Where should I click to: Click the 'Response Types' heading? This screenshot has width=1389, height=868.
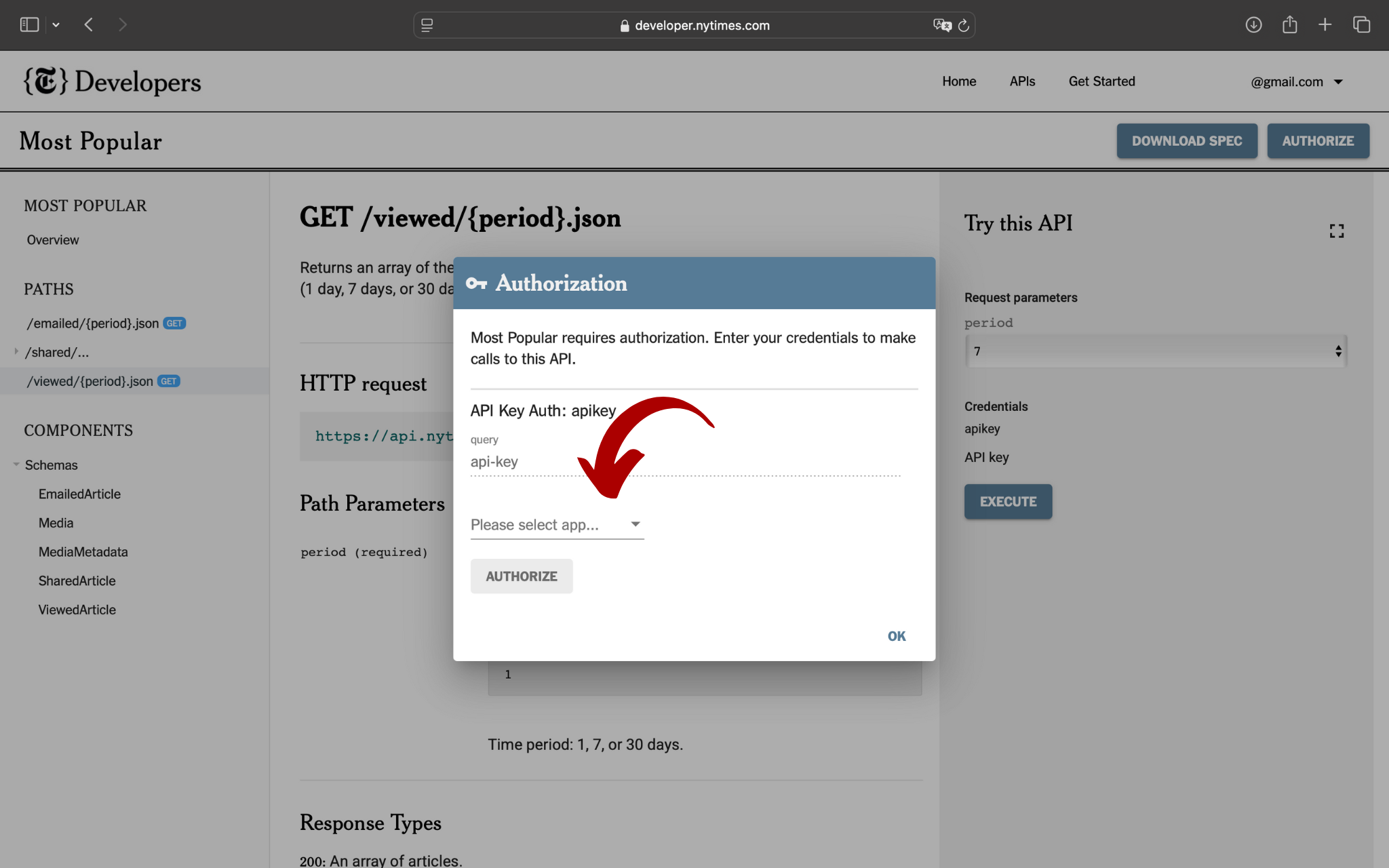coord(370,823)
